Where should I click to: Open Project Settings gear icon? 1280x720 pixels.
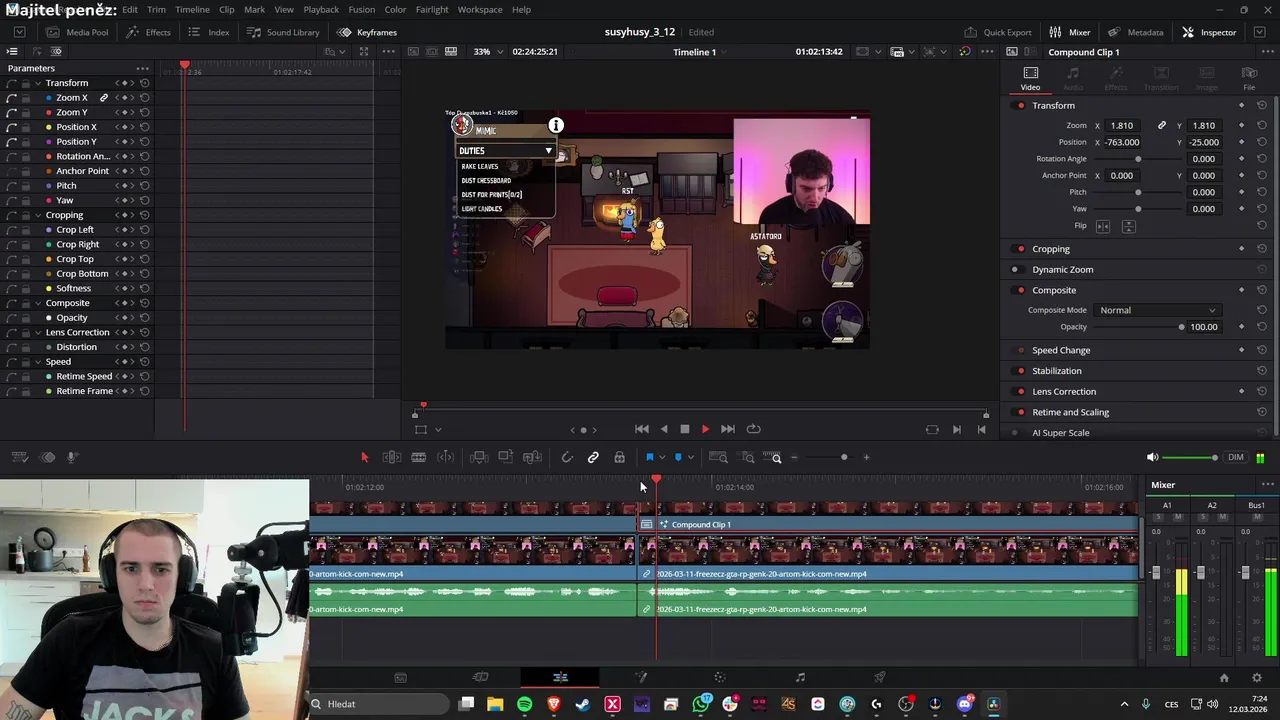point(1257,678)
